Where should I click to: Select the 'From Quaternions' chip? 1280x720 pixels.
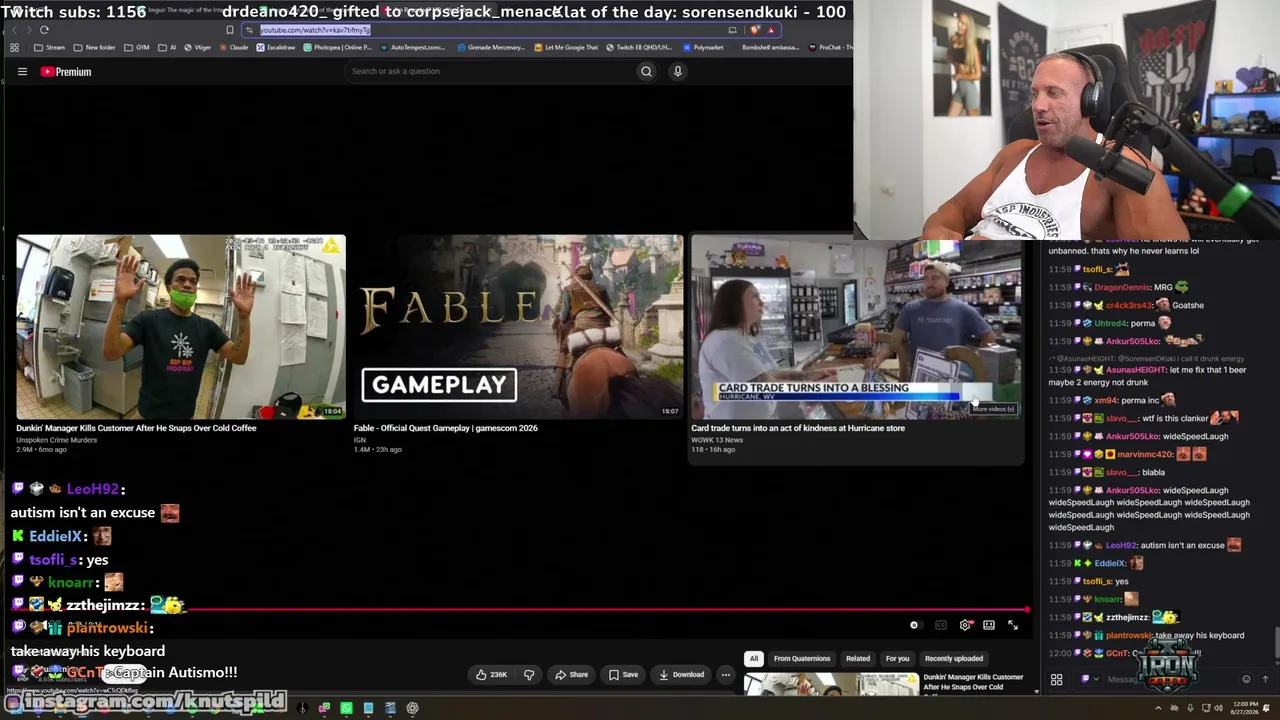point(802,659)
